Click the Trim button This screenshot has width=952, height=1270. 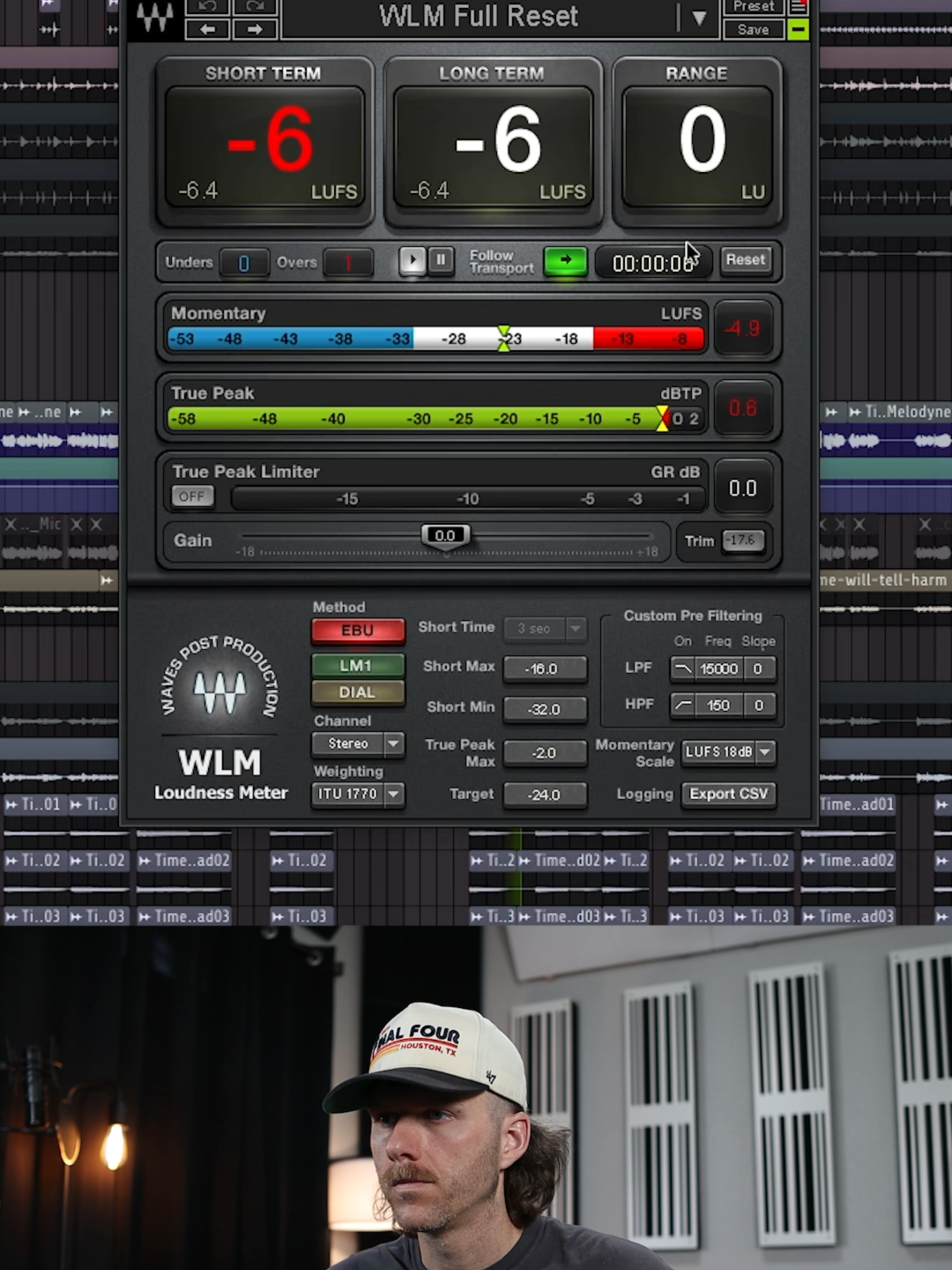(x=742, y=541)
